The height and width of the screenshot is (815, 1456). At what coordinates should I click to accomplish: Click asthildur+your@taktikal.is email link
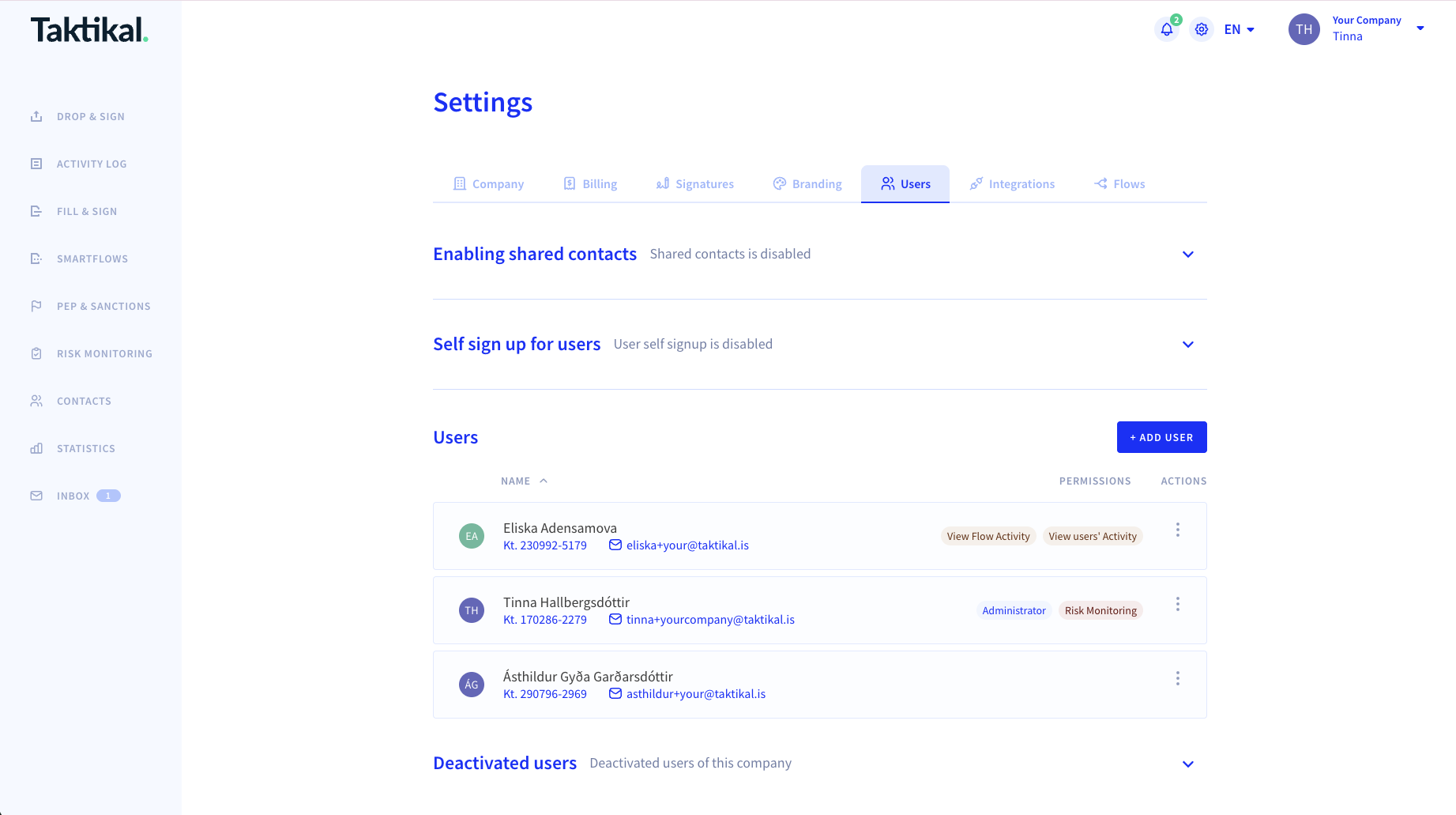[x=696, y=693]
